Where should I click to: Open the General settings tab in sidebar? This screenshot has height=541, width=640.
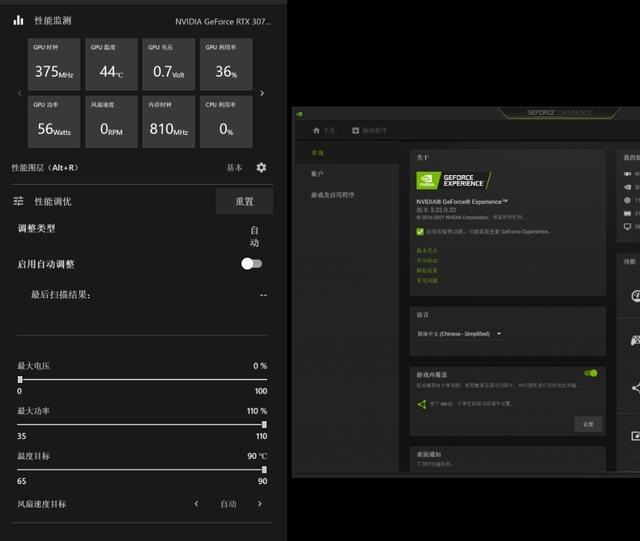coord(347,153)
